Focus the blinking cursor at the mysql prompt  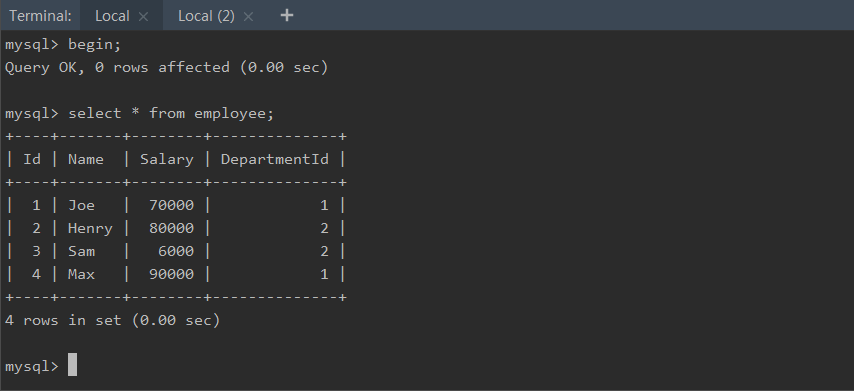(72, 365)
